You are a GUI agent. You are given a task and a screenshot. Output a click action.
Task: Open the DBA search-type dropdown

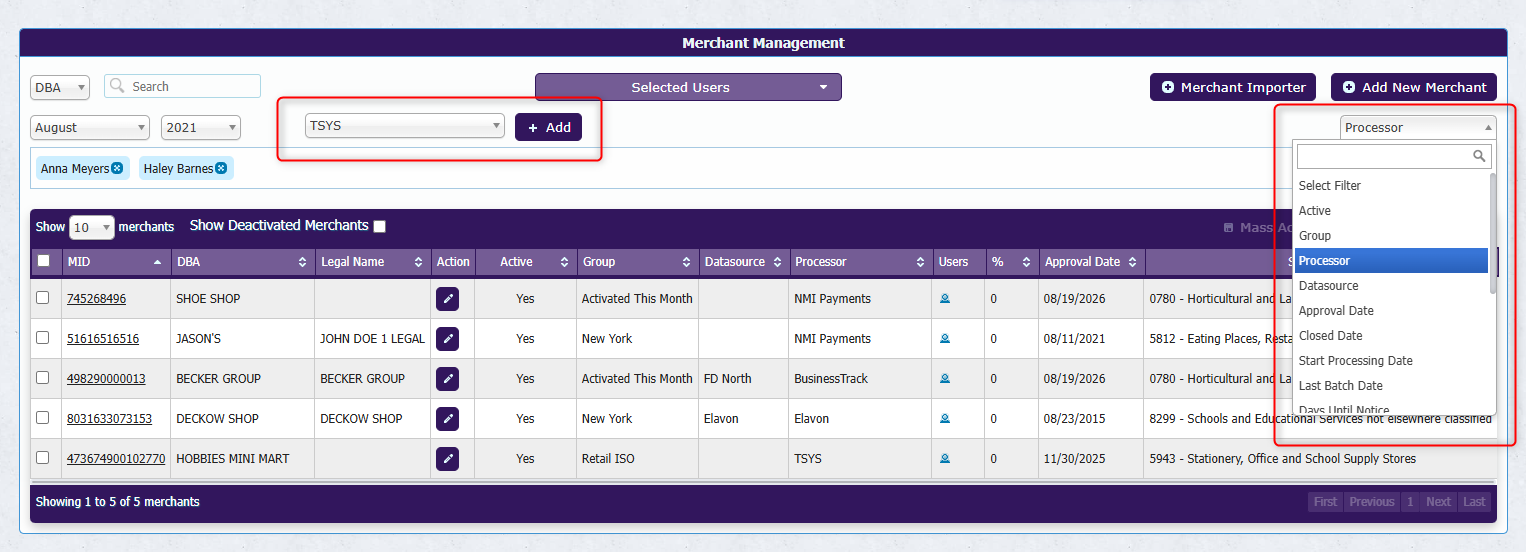[60, 87]
